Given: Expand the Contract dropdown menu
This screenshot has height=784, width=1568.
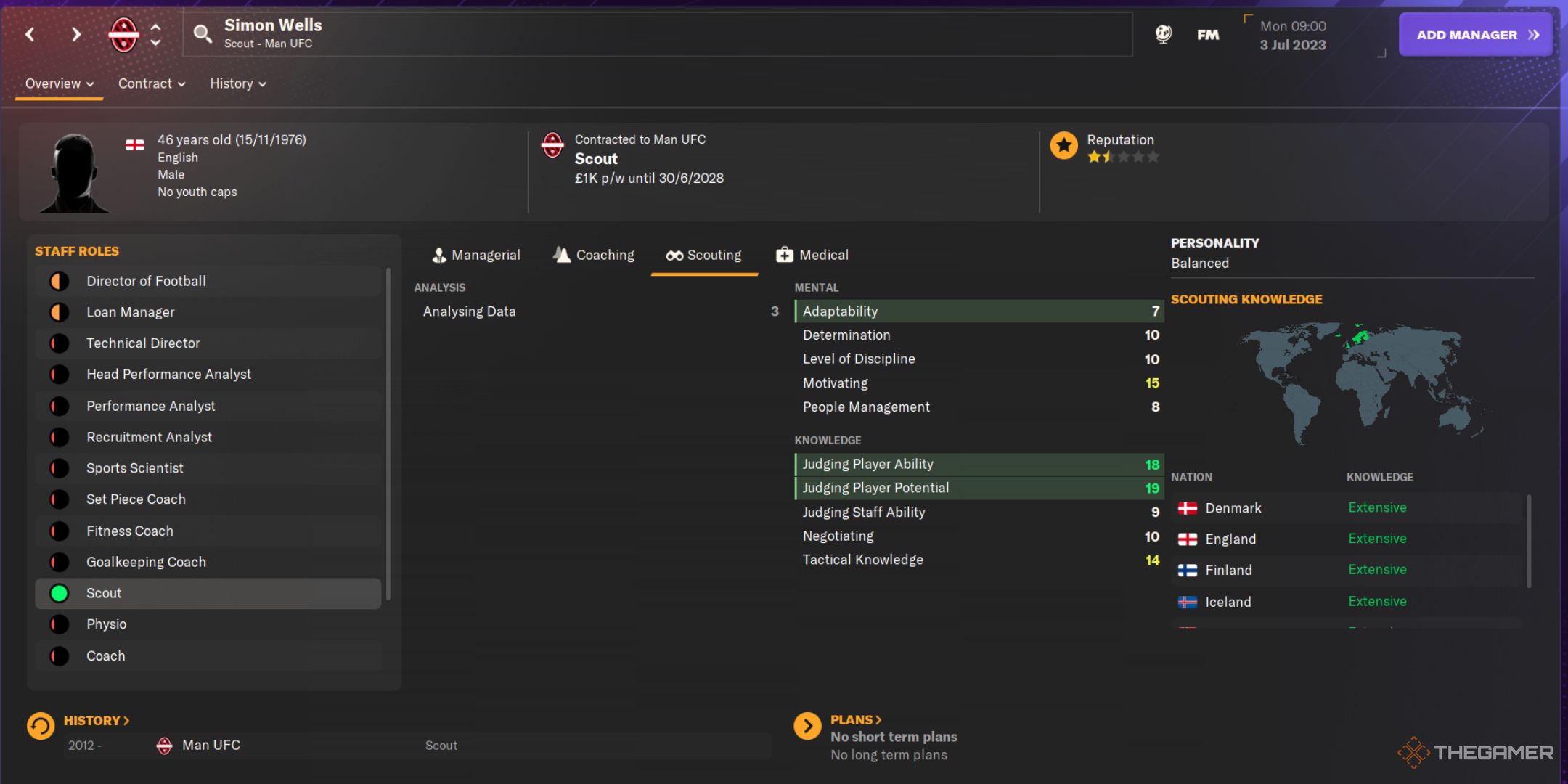Looking at the screenshot, I should 150,83.
